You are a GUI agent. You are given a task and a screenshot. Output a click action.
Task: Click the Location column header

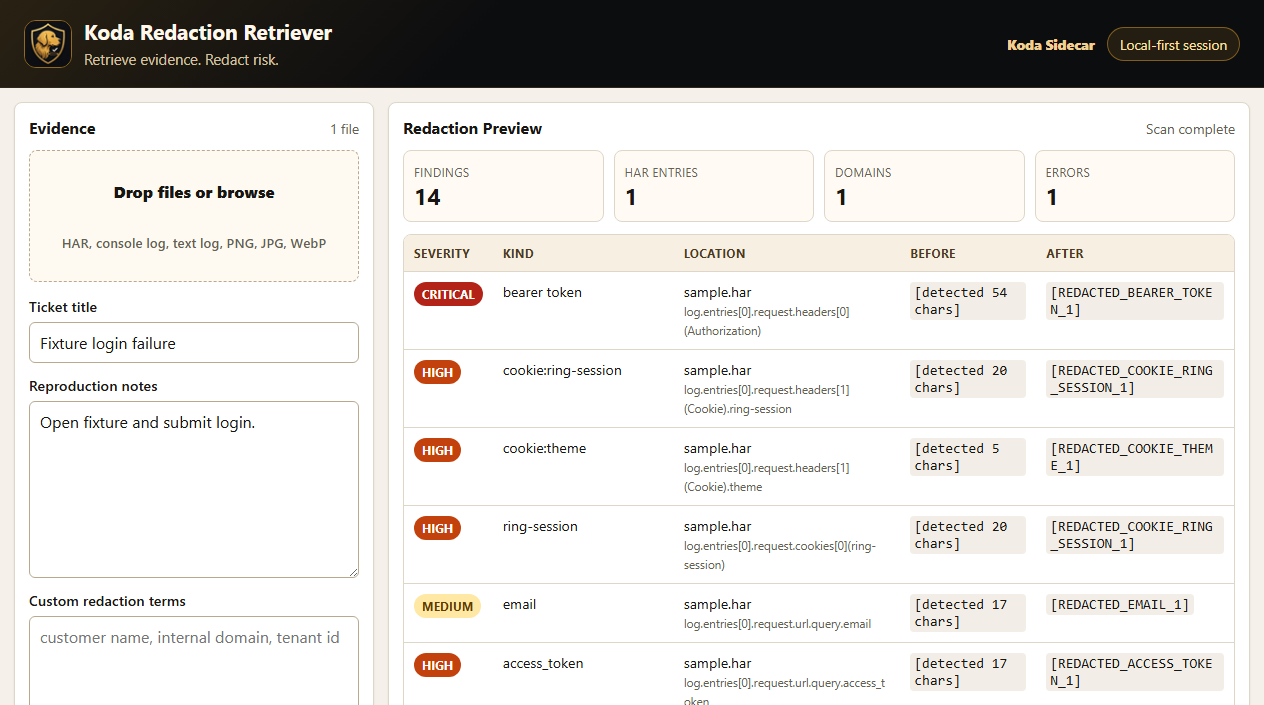714,254
